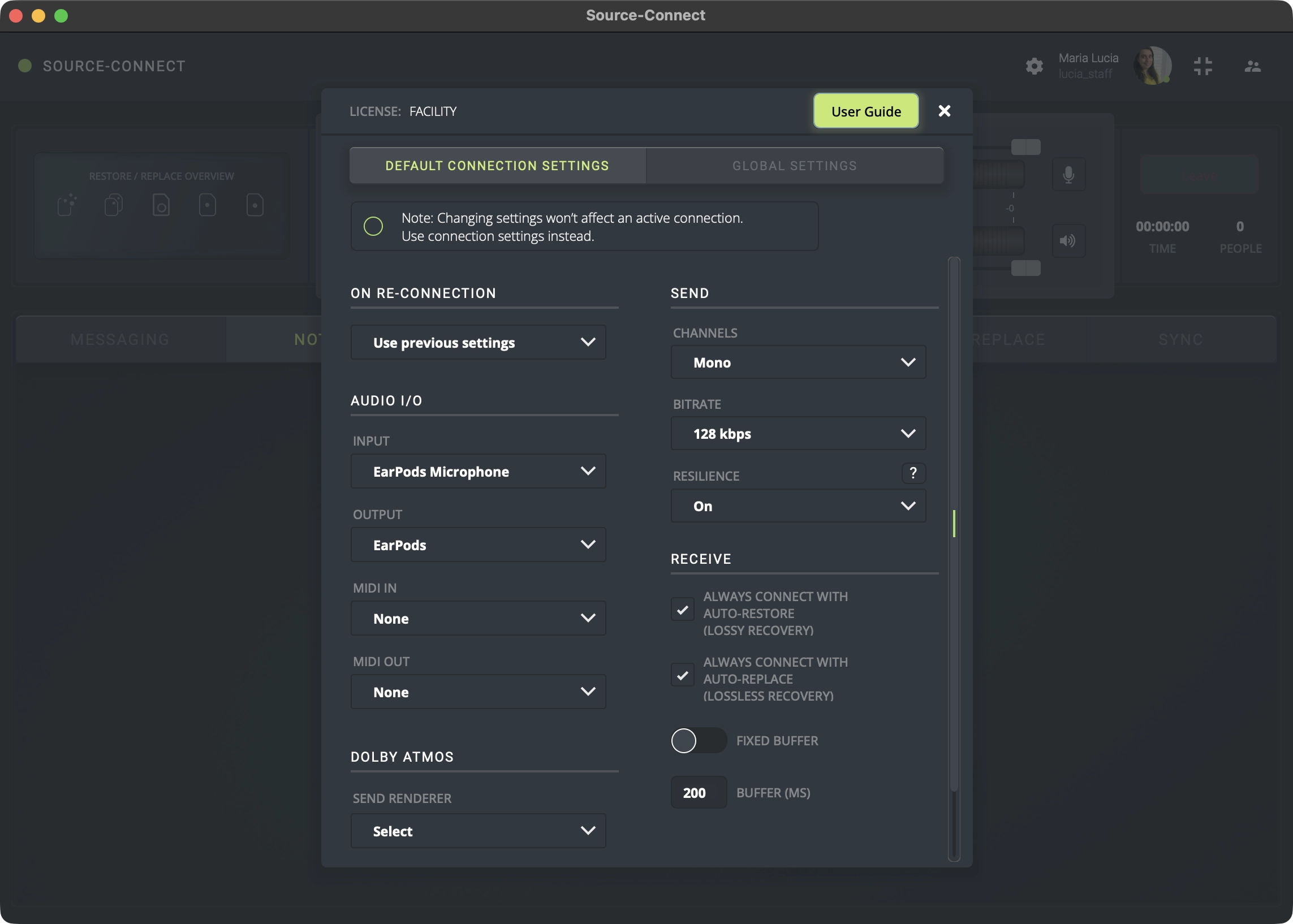
Task: Open the Input device dropdown
Action: (478, 471)
